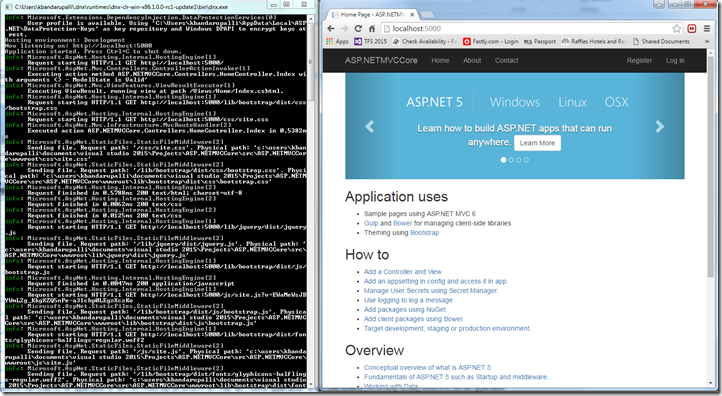Click the browser forward arrow icon
Viewport: 722px width, 396px height.
click(x=344, y=29)
